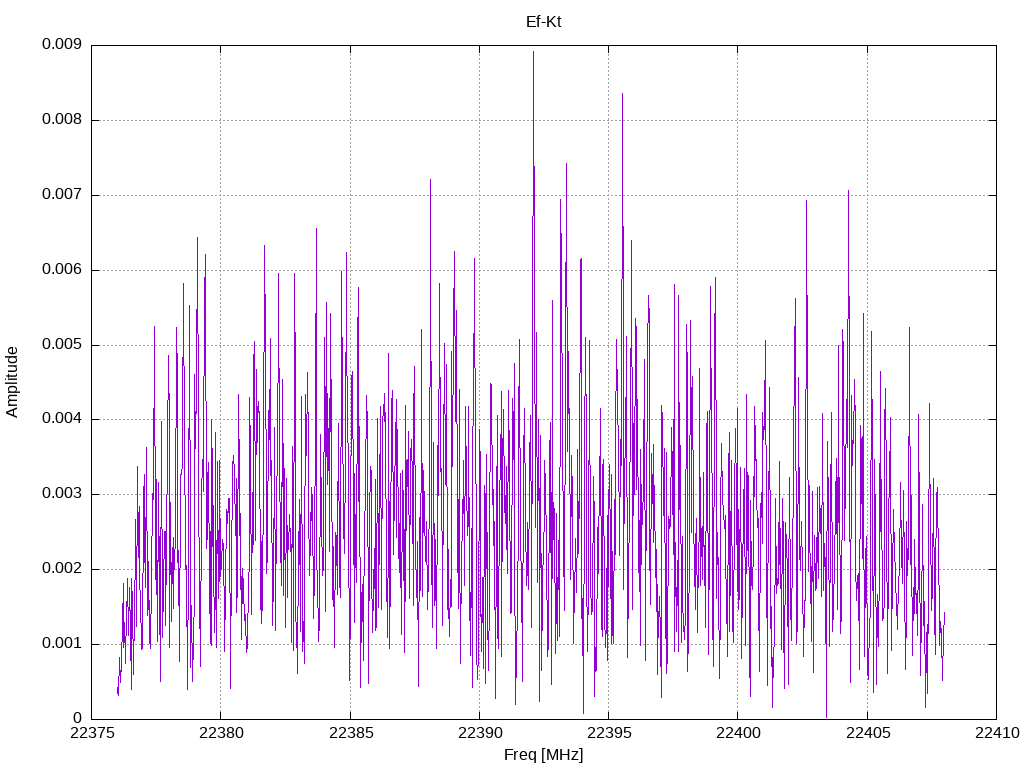This screenshot has height=768, width=1024.
Task: Click y-axis tick label 0.008
Action: point(62,120)
